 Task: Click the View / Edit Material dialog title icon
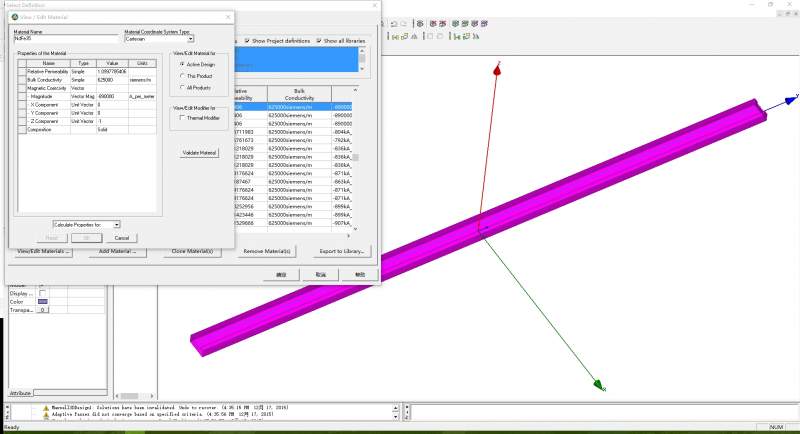[15, 17]
